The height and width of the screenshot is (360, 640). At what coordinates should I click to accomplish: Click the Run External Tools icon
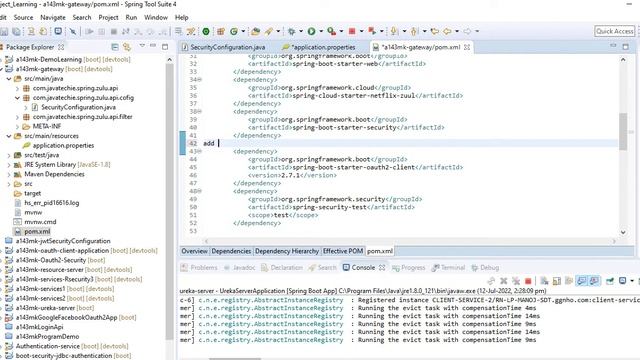coord(331,31)
